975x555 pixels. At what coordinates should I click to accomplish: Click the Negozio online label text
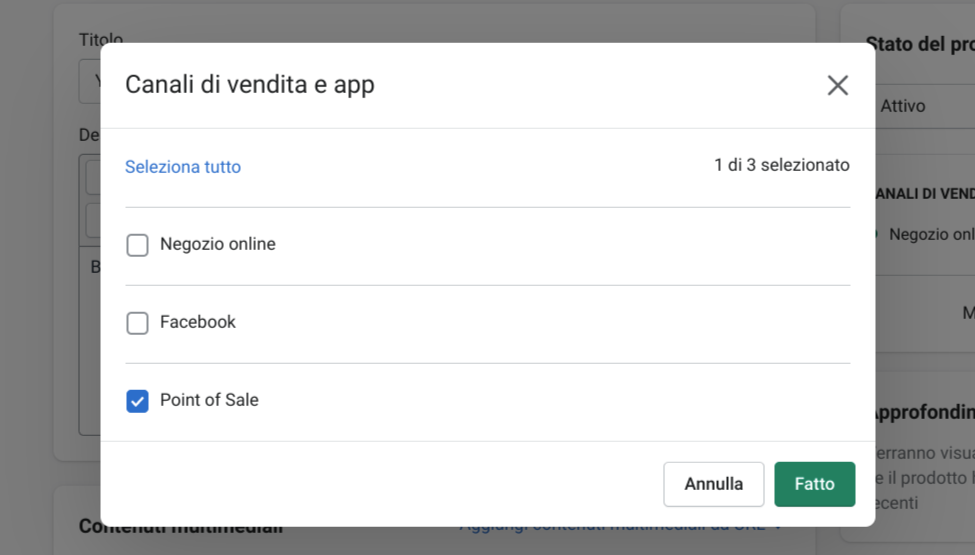218,244
